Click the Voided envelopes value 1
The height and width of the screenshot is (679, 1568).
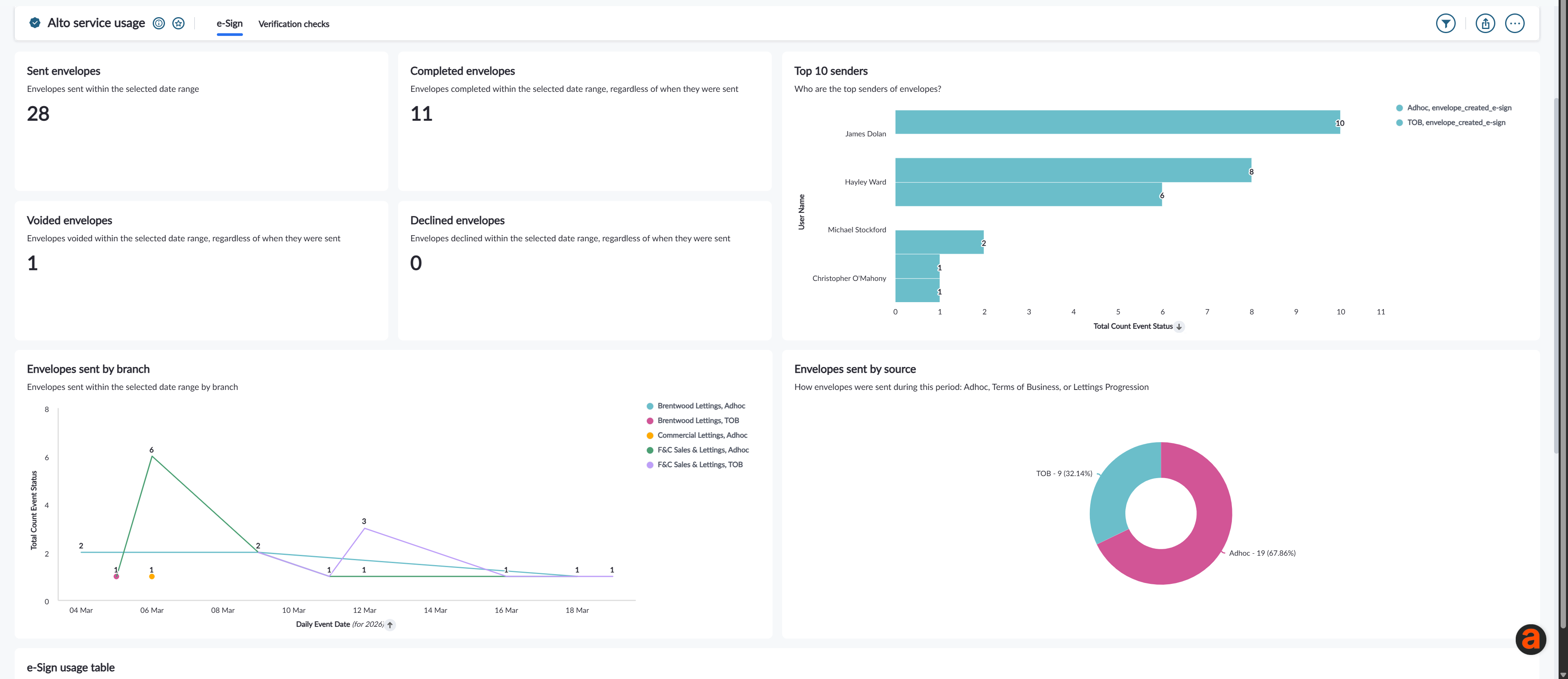coord(32,263)
